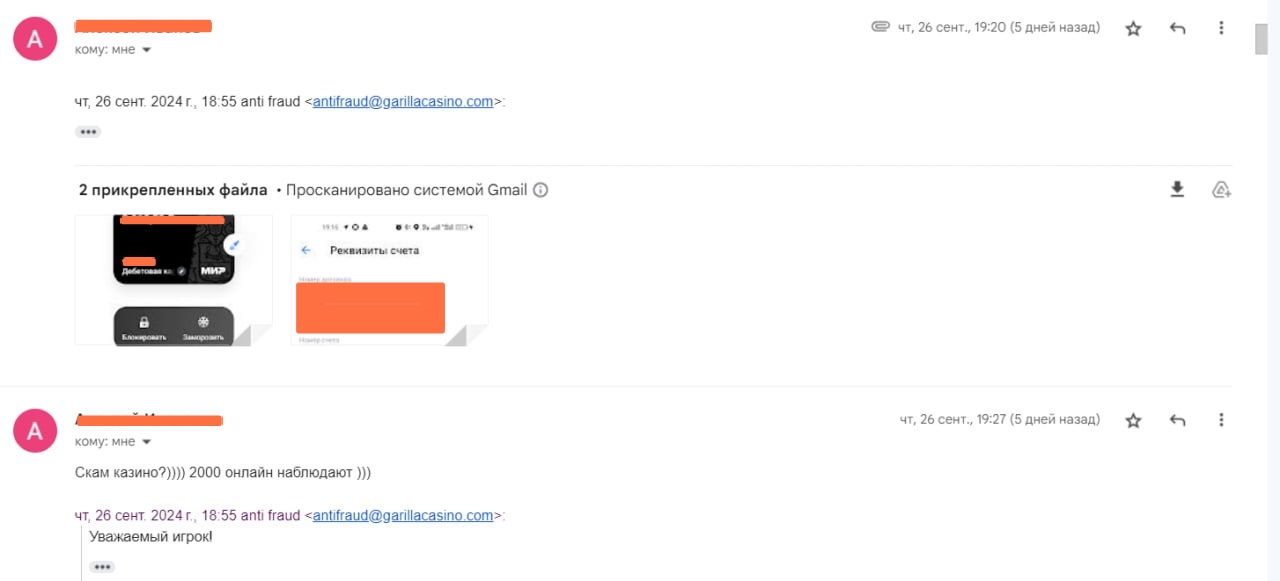This screenshot has height=581, width=1280.
Task: Expand recipient details in first message
Action: click(x=147, y=50)
